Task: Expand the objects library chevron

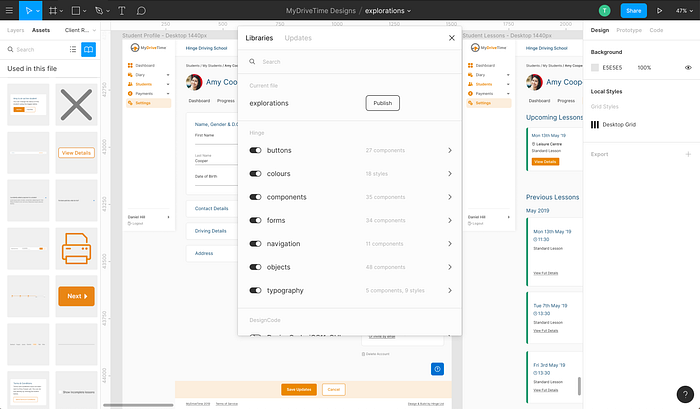Action: 450,267
